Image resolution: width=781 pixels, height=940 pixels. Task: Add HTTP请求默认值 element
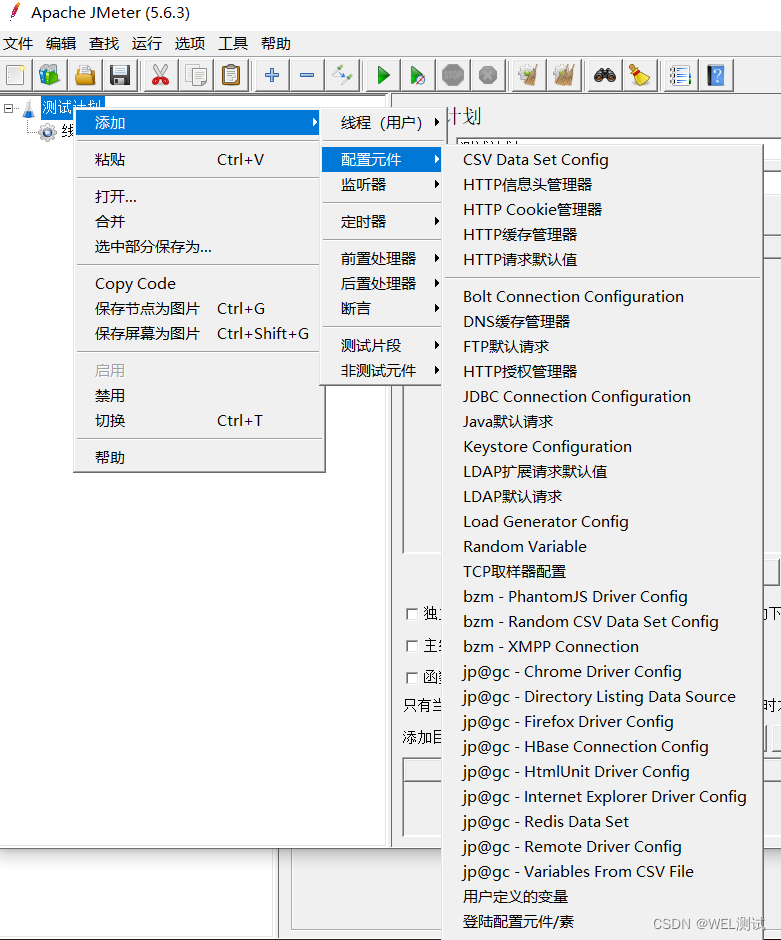point(602,260)
